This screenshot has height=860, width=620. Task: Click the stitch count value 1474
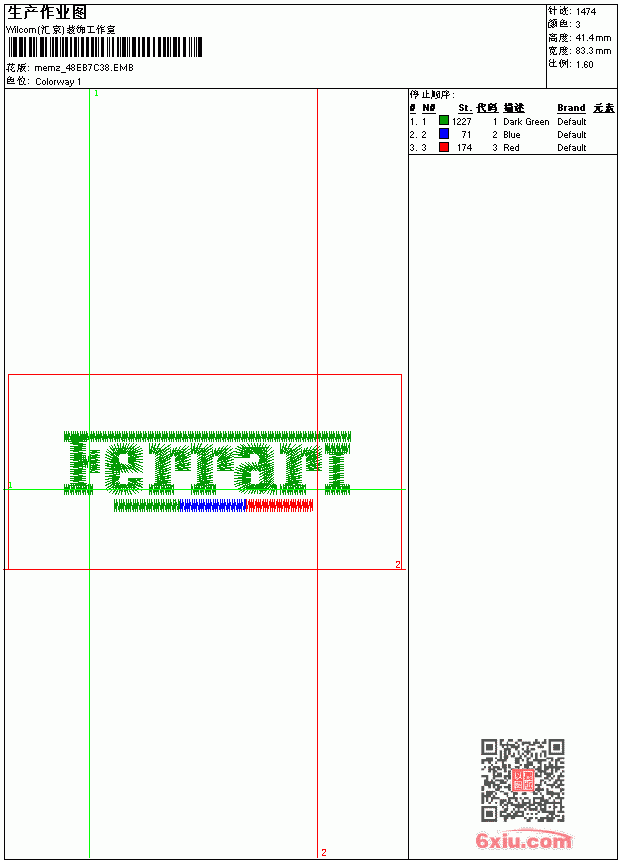tap(586, 11)
